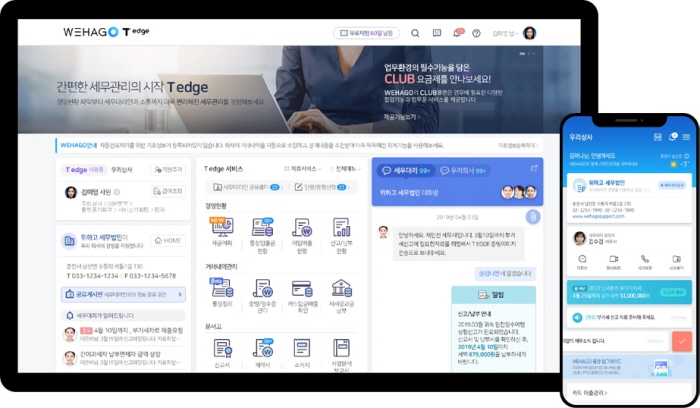
Task: Pop out chat panel with expand icon
Action: click(x=533, y=168)
